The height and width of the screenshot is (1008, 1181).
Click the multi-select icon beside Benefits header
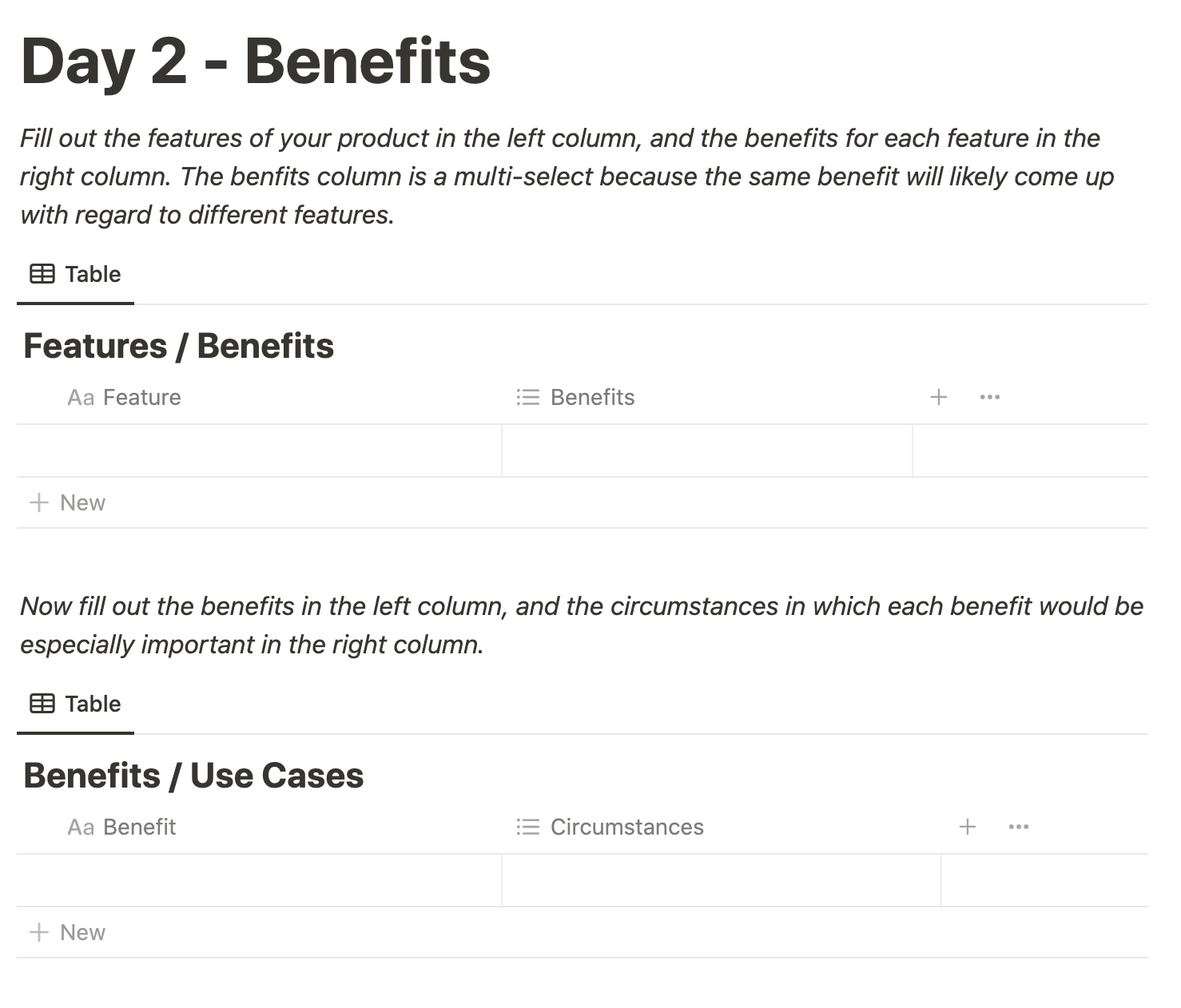527,397
